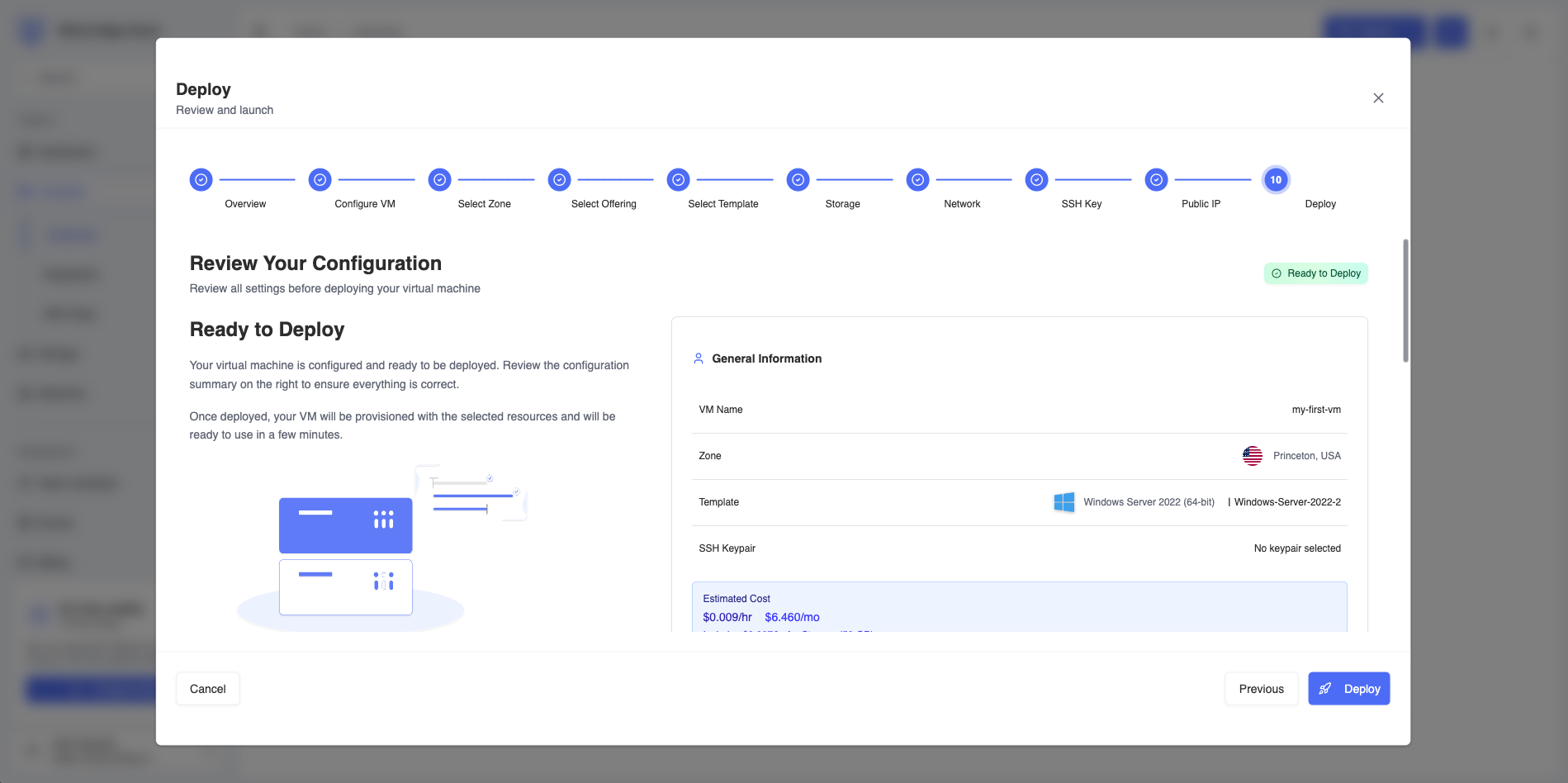Screen dimensions: 1568x783
Task: Click the 'Princeton, USA' zone value
Action: [x=1307, y=456]
